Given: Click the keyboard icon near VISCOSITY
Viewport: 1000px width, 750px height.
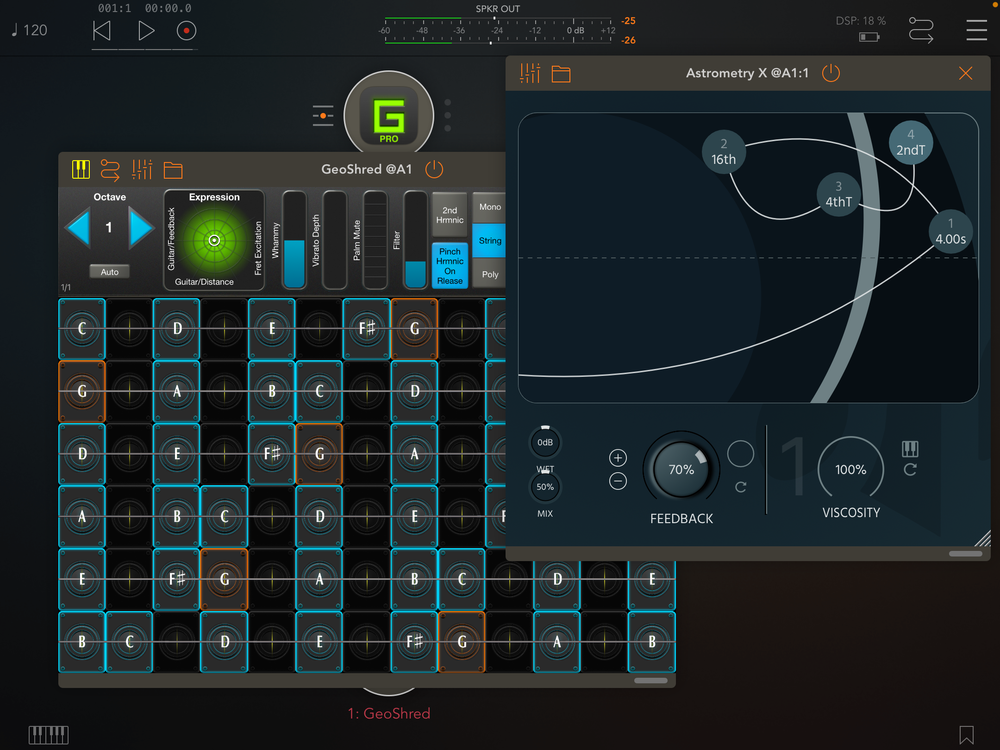Looking at the screenshot, I should point(910,449).
